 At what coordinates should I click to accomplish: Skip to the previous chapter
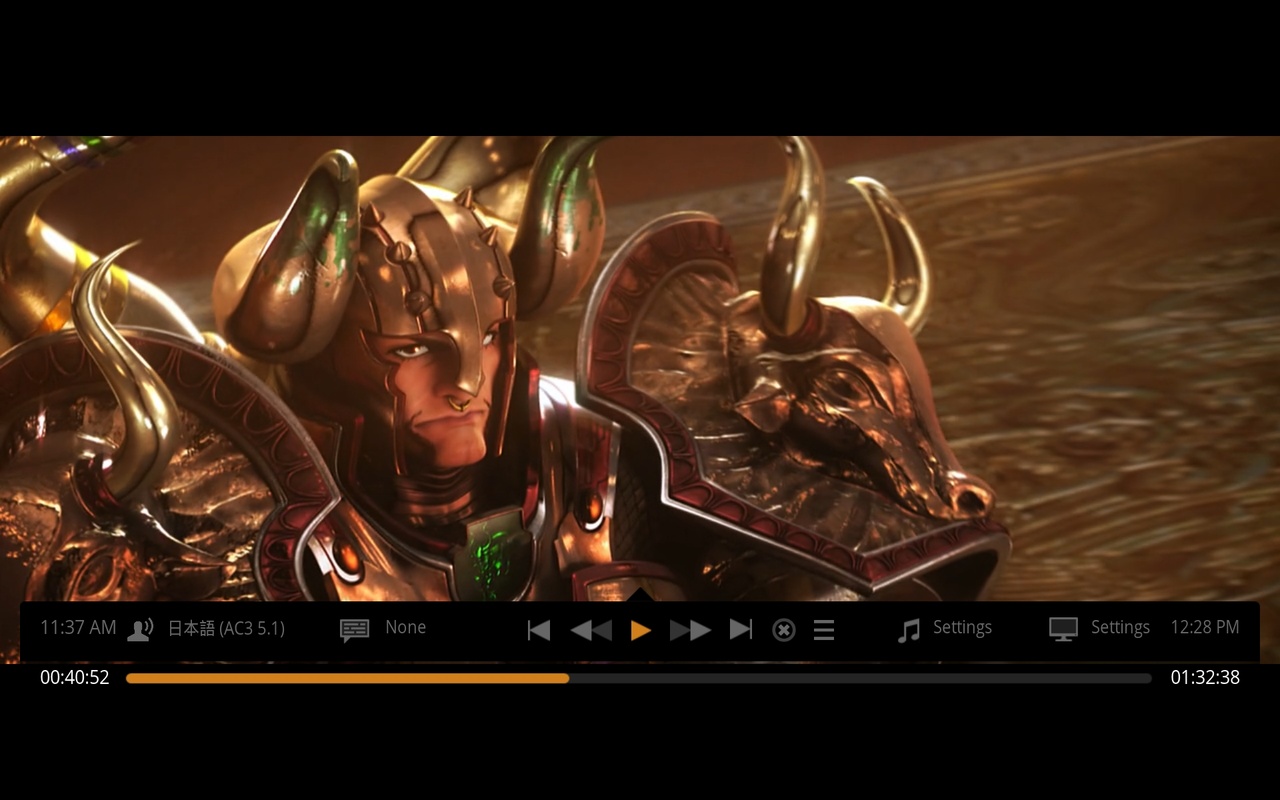pyautogui.click(x=539, y=629)
